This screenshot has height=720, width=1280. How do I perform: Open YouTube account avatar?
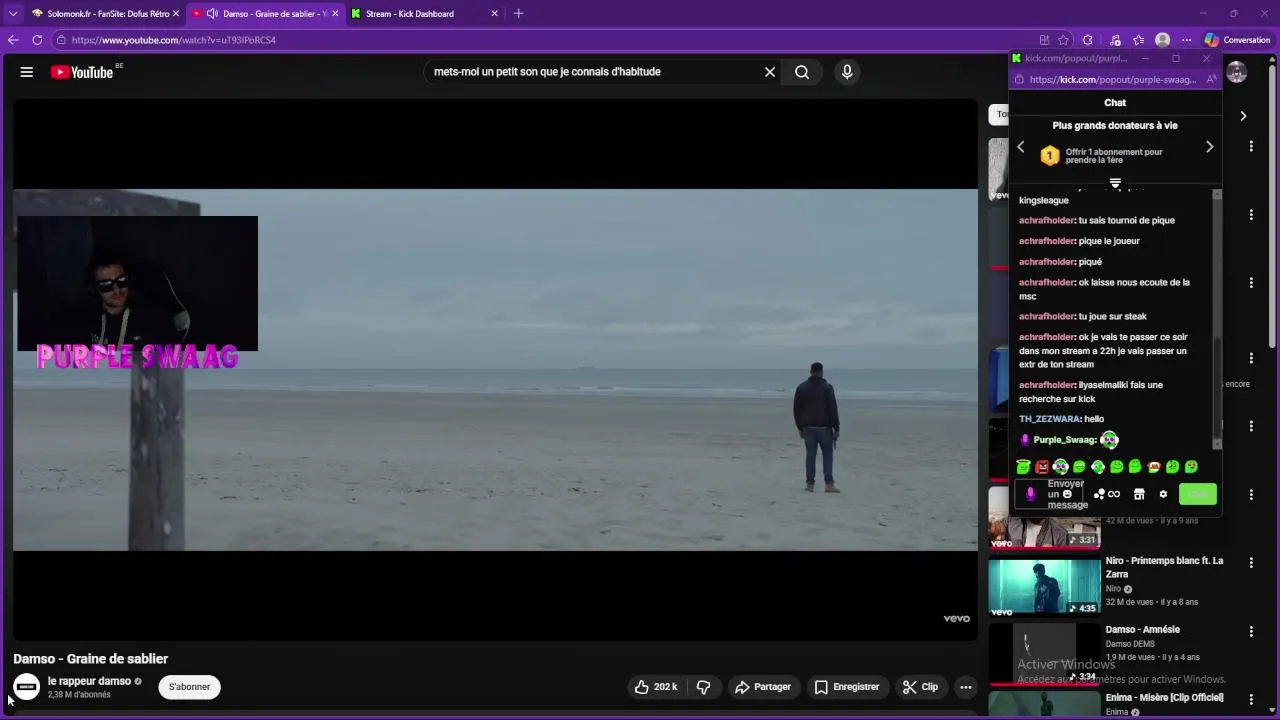coord(1237,72)
